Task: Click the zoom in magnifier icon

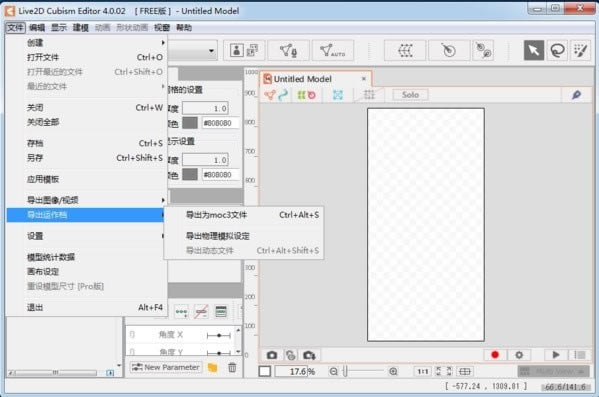Action: [393, 371]
